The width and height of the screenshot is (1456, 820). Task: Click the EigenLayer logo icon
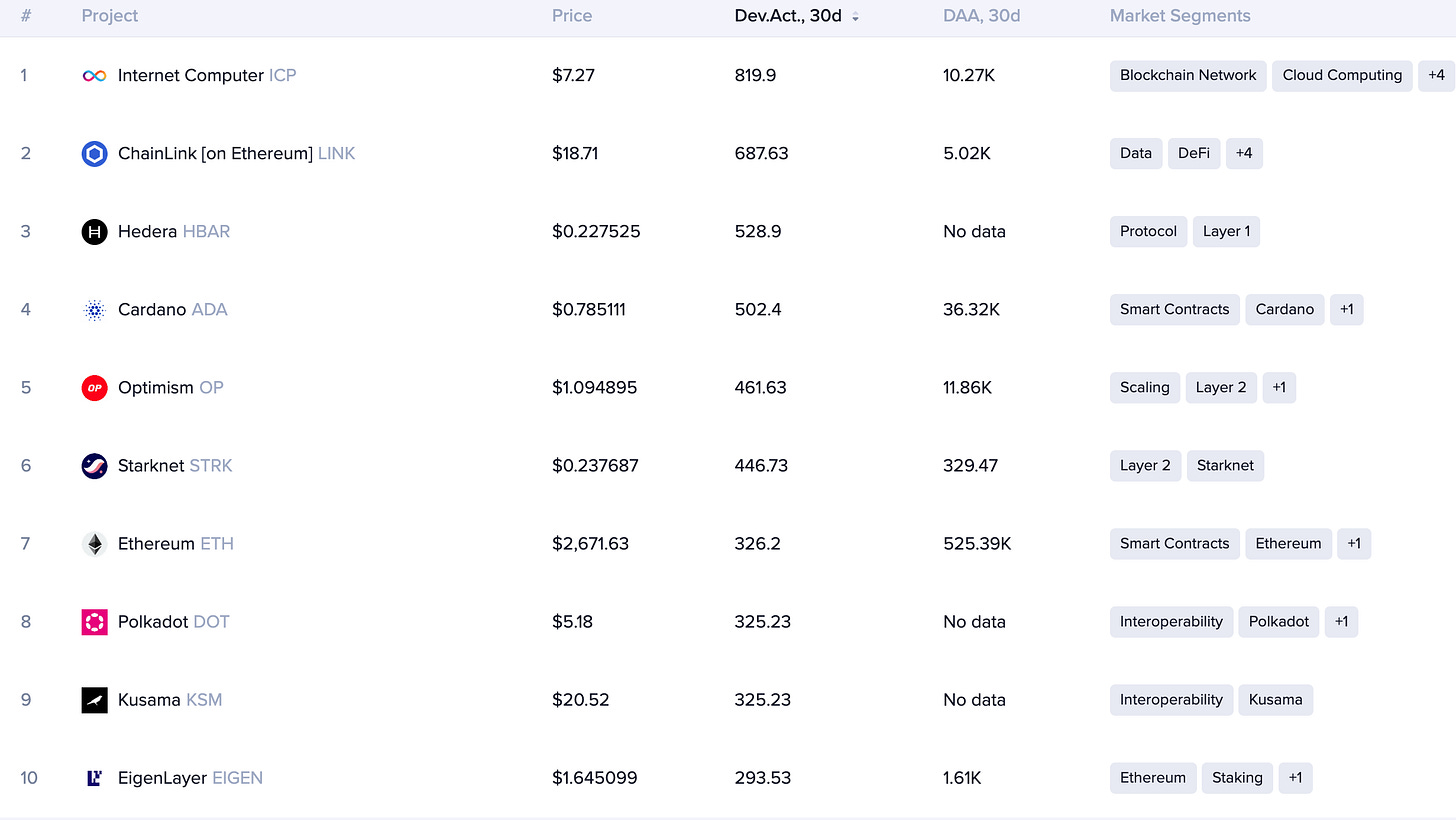[94, 778]
